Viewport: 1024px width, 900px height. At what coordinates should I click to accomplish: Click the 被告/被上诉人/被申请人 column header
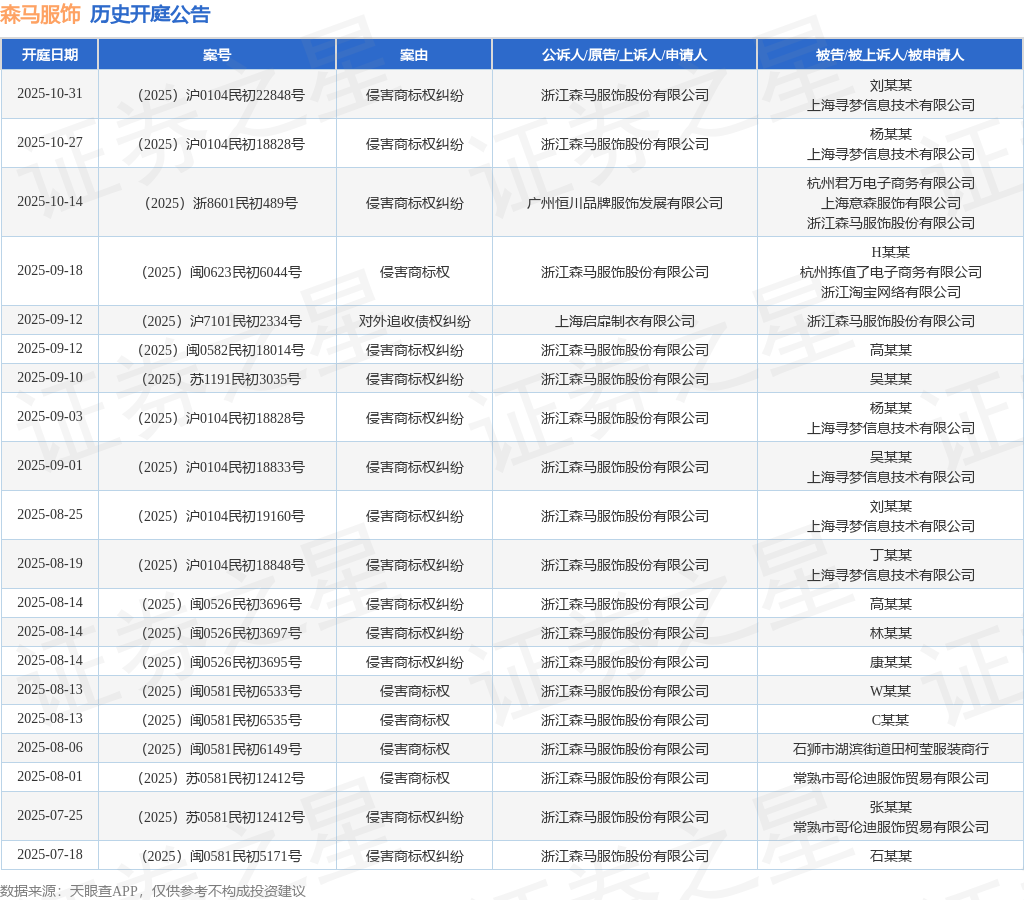[890, 55]
